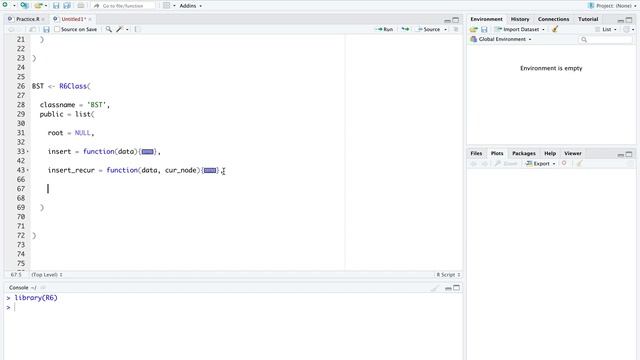The height and width of the screenshot is (360, 640).
Task: Open the Global Environment dropdown
Action: tap(501, 39)
